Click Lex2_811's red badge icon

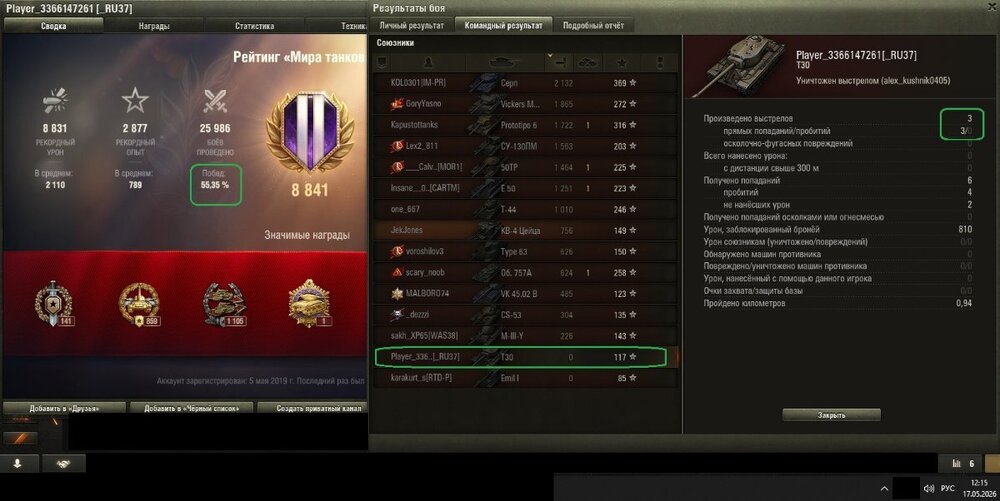point(397,146)
